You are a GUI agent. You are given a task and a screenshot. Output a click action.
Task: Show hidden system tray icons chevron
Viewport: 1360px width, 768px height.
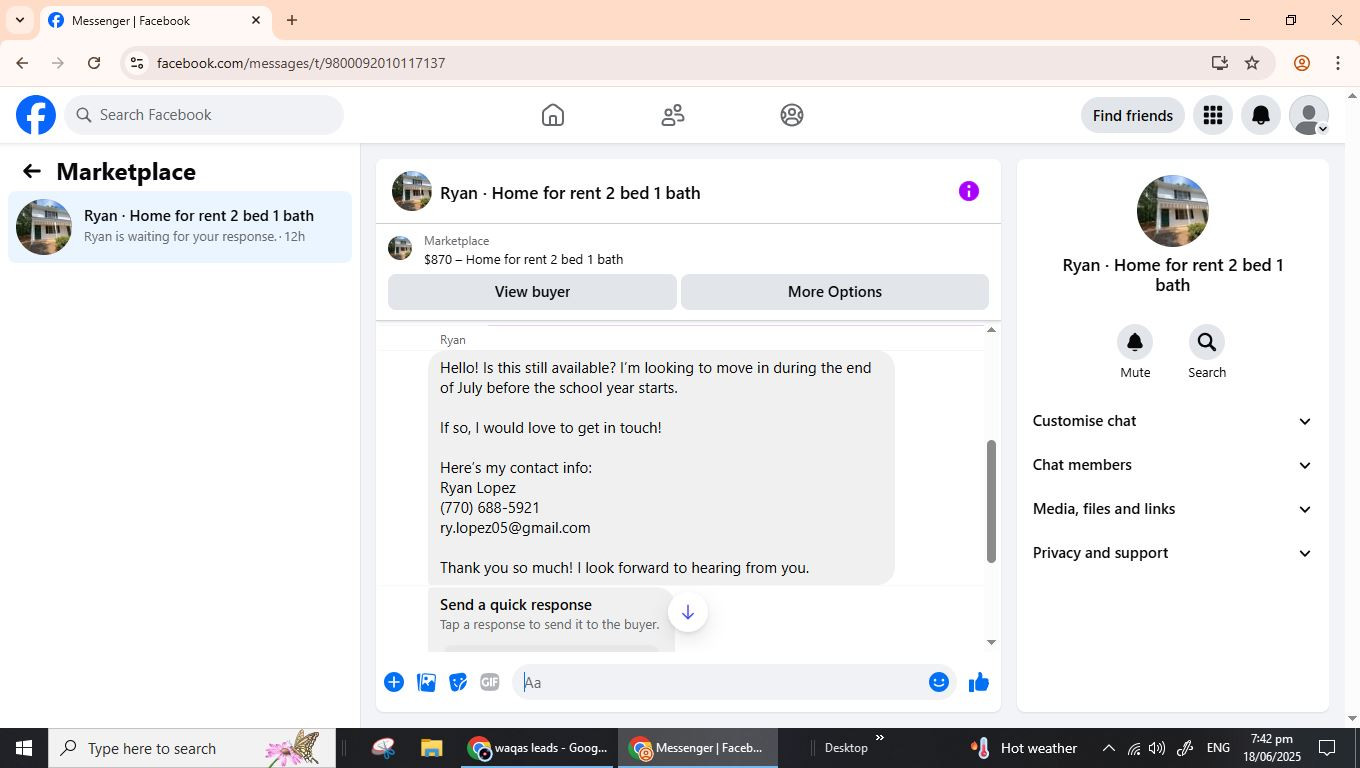[1108, 748]
